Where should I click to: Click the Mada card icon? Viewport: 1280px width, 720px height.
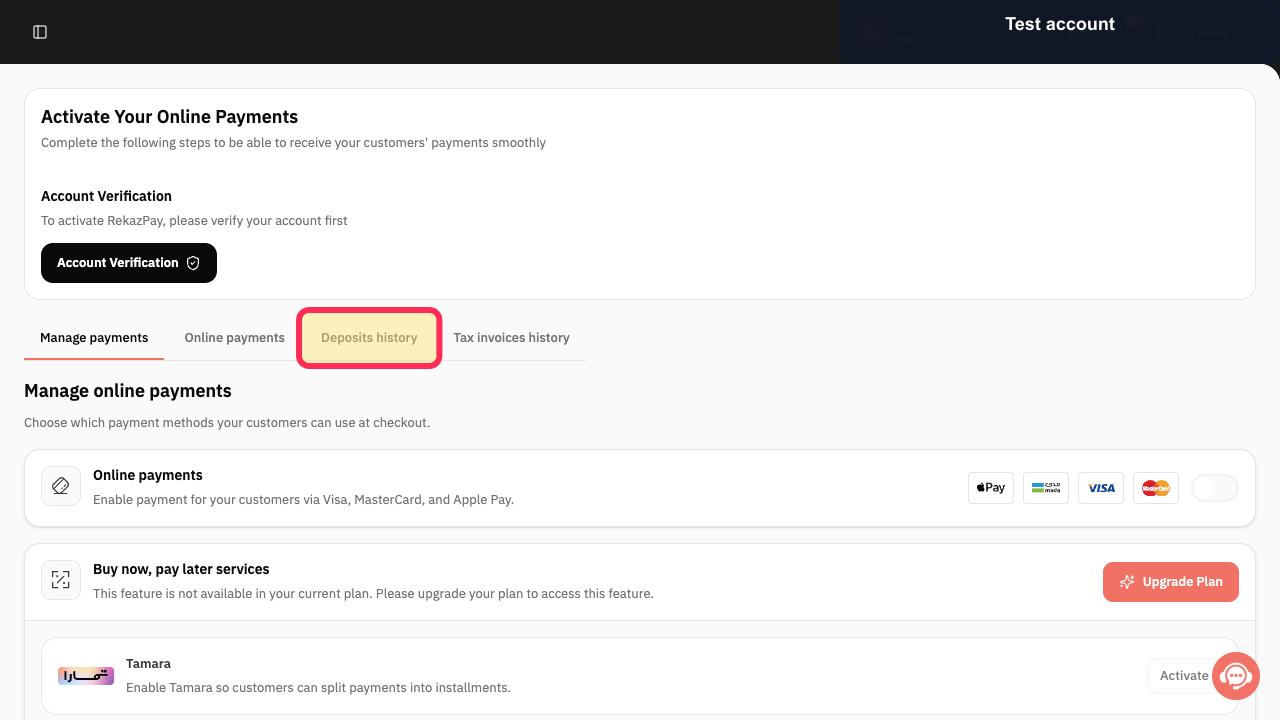tap(1046, 488)
